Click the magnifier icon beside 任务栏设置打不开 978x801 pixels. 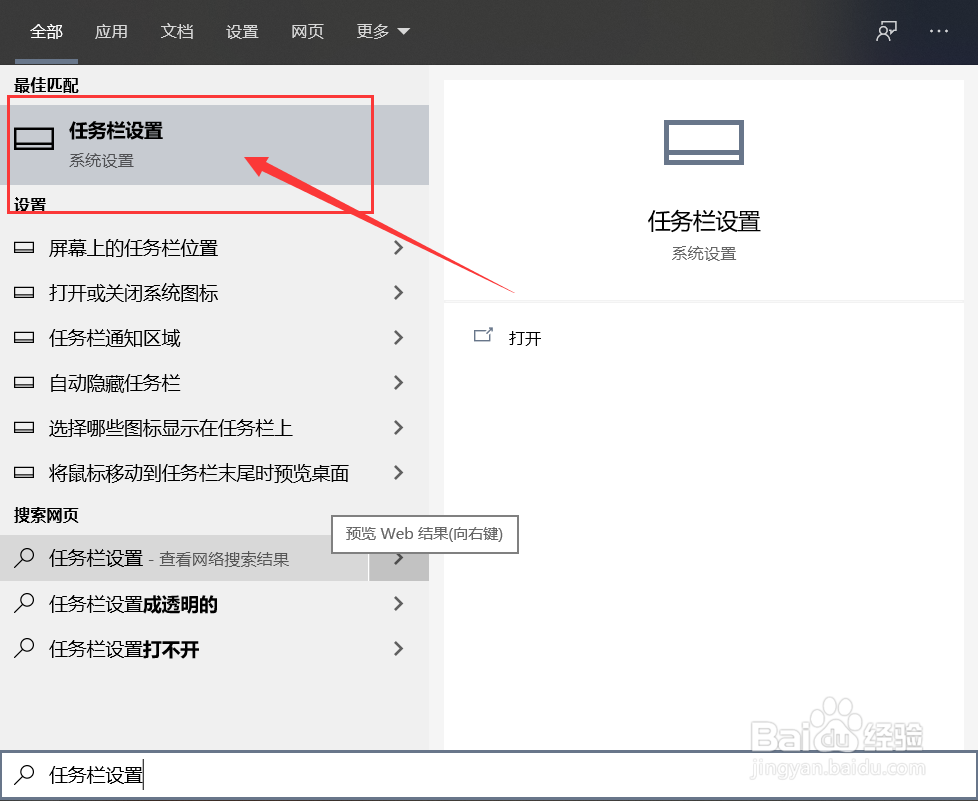(23, 649)
